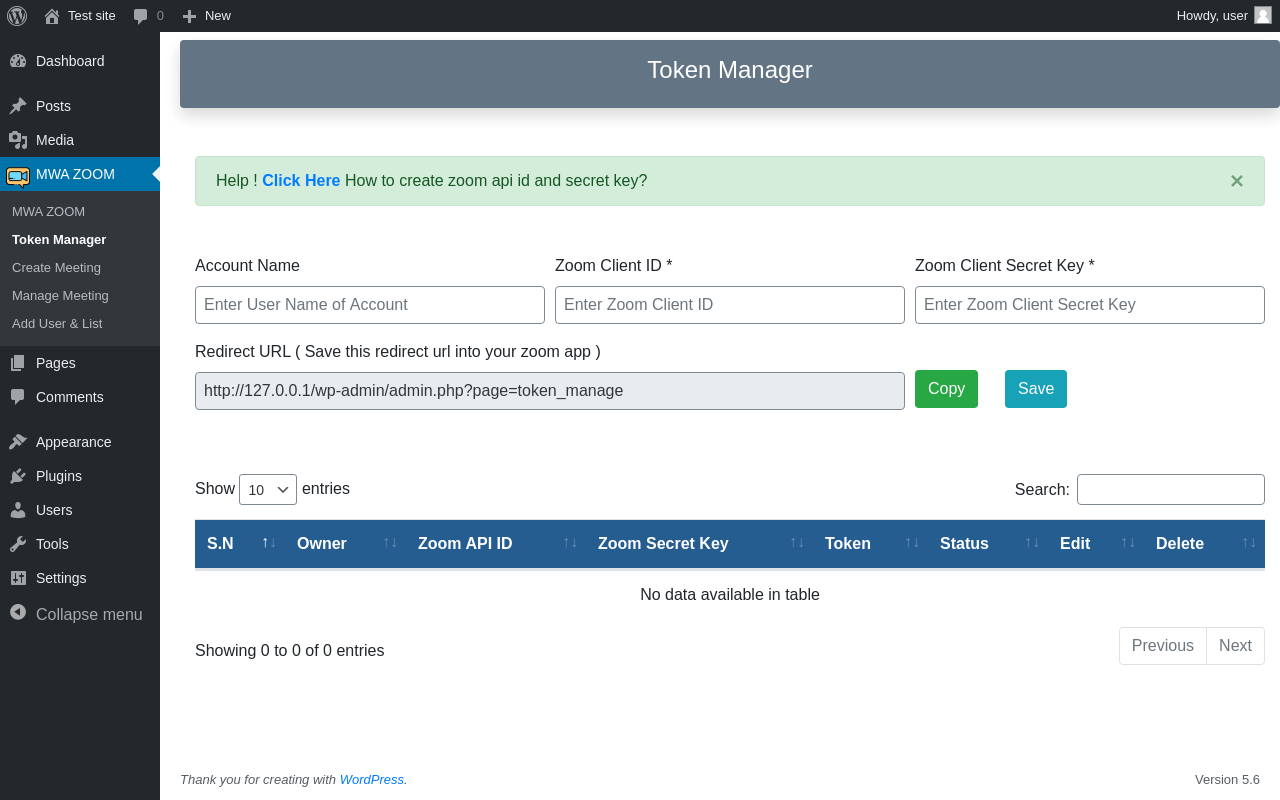Click the Redirect URL field
Viewport: 1280px width, 800px height.
(550, 391)
